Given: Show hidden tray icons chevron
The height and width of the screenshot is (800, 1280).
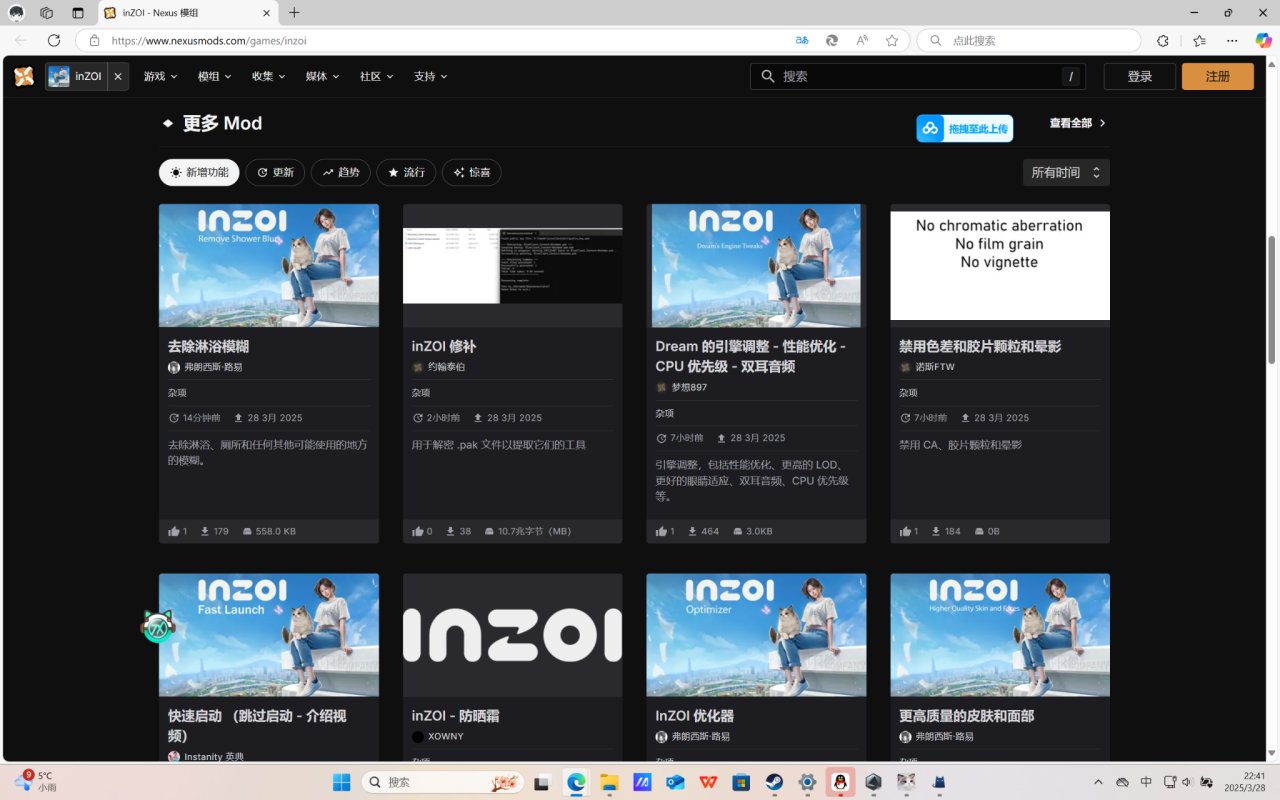Looking at the screenshot, I should tap(1098, 782).
